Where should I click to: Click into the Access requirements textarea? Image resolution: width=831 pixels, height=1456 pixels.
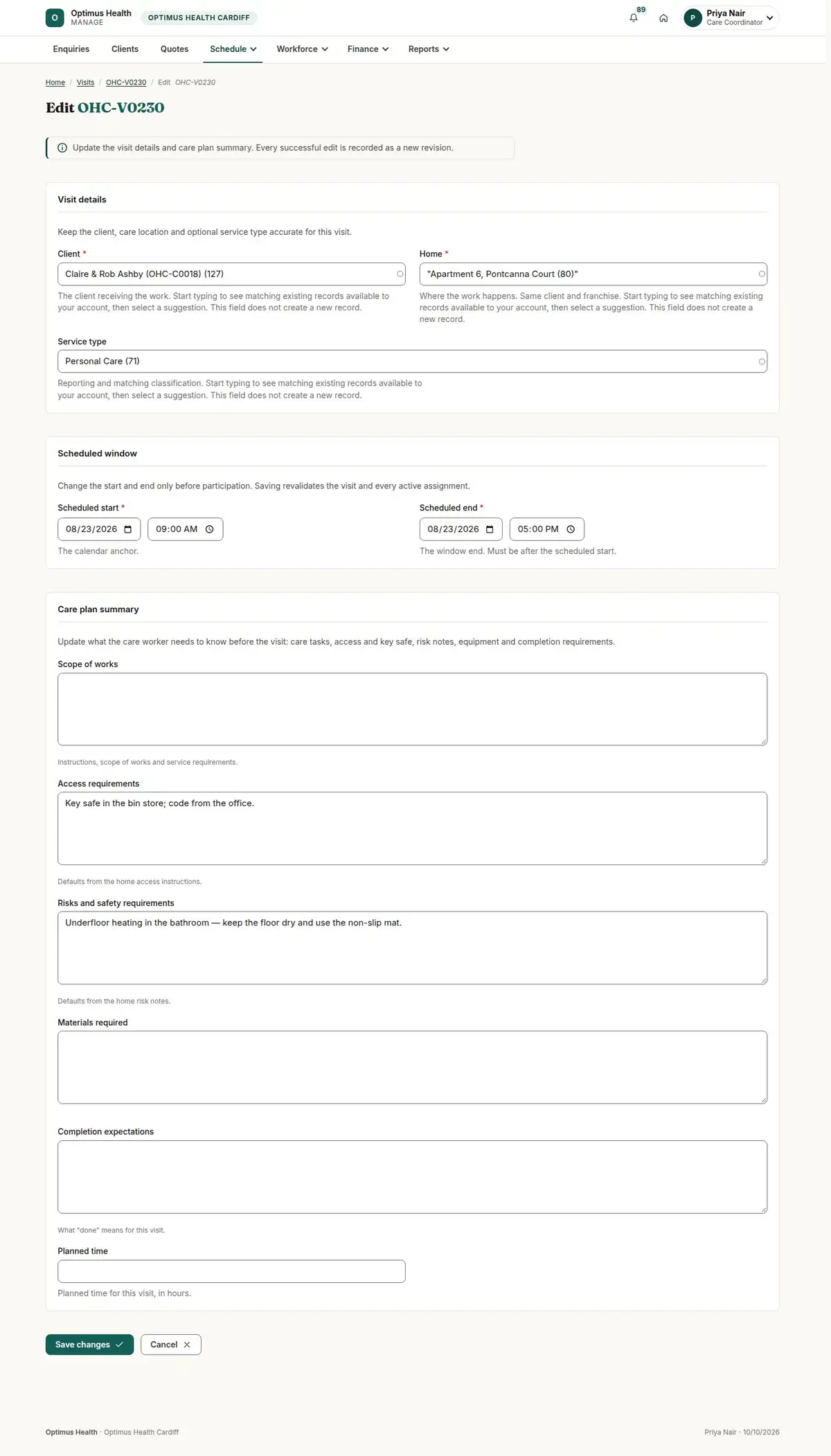tap(413, 828)
